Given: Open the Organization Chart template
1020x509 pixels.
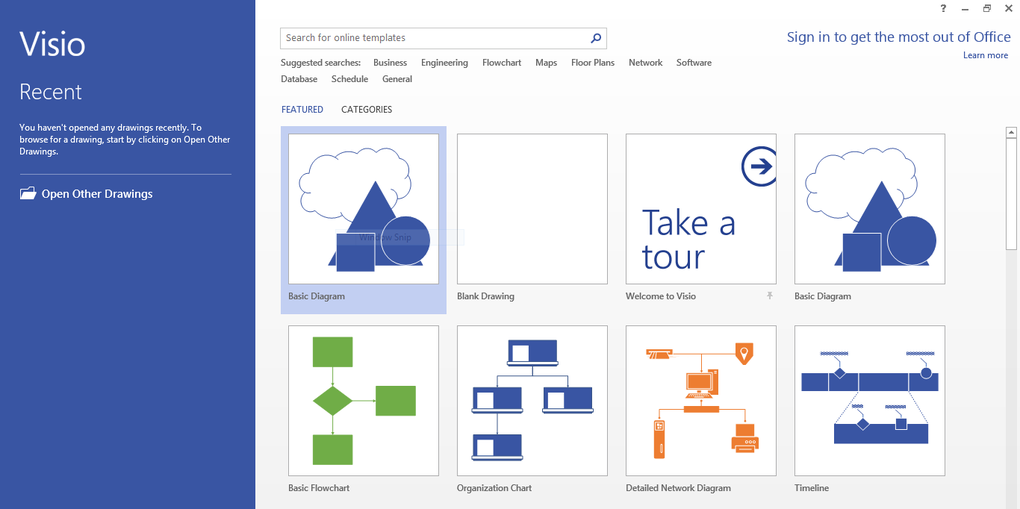Looking at the screenshot, I should (x=532, y=400).
